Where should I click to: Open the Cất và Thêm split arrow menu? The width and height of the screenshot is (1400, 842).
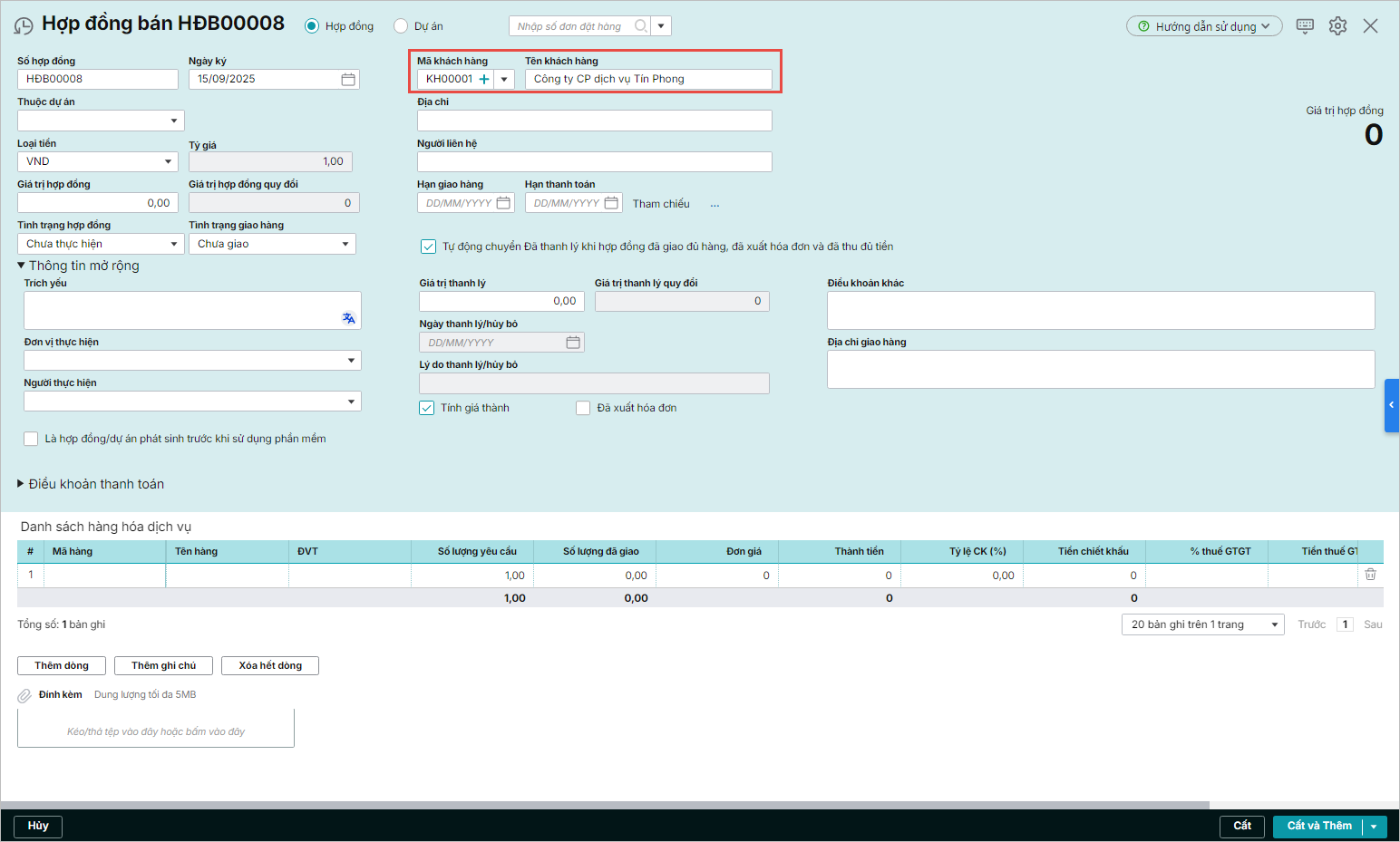(x=1374, y=827)
